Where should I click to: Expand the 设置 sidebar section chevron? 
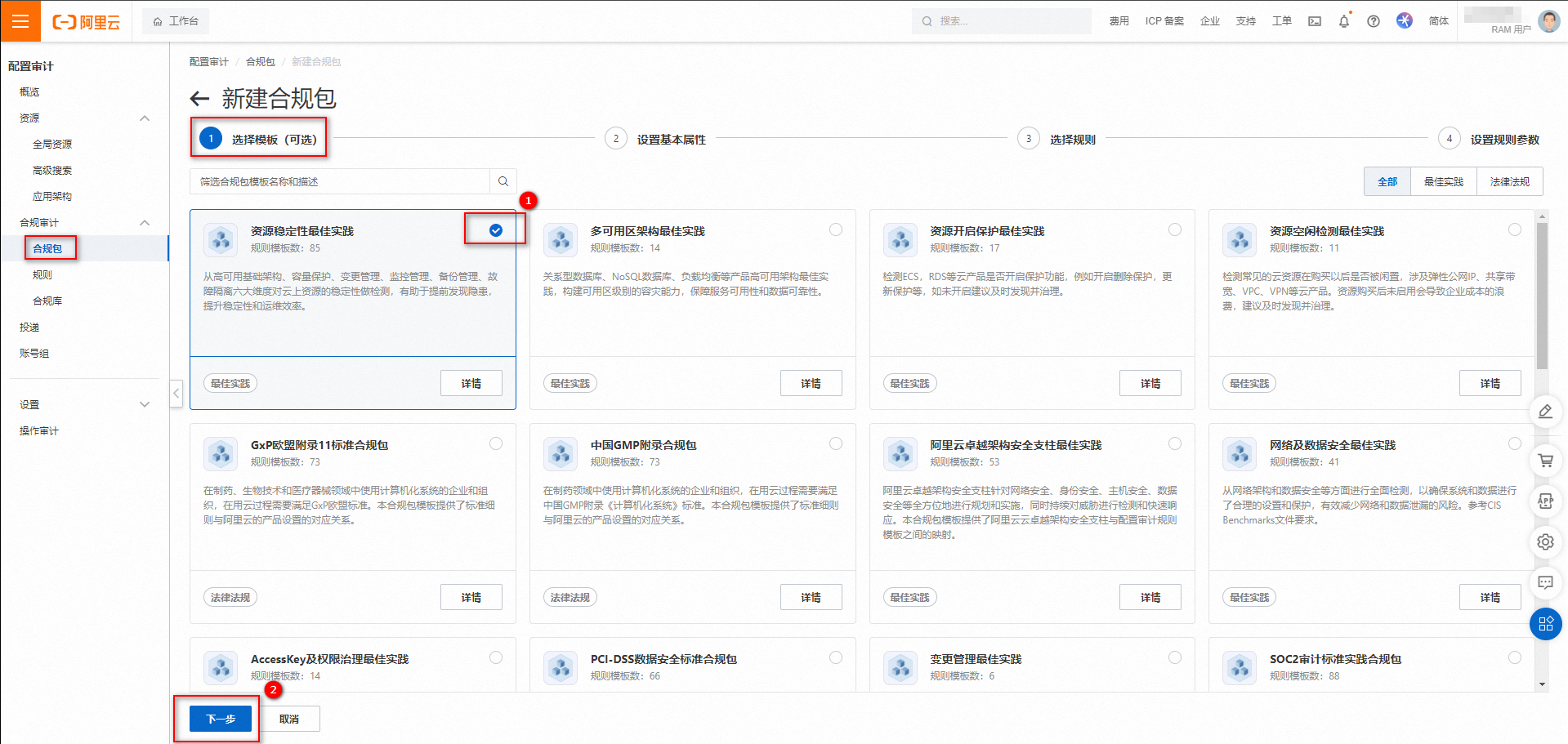click(x=145, y=404)
